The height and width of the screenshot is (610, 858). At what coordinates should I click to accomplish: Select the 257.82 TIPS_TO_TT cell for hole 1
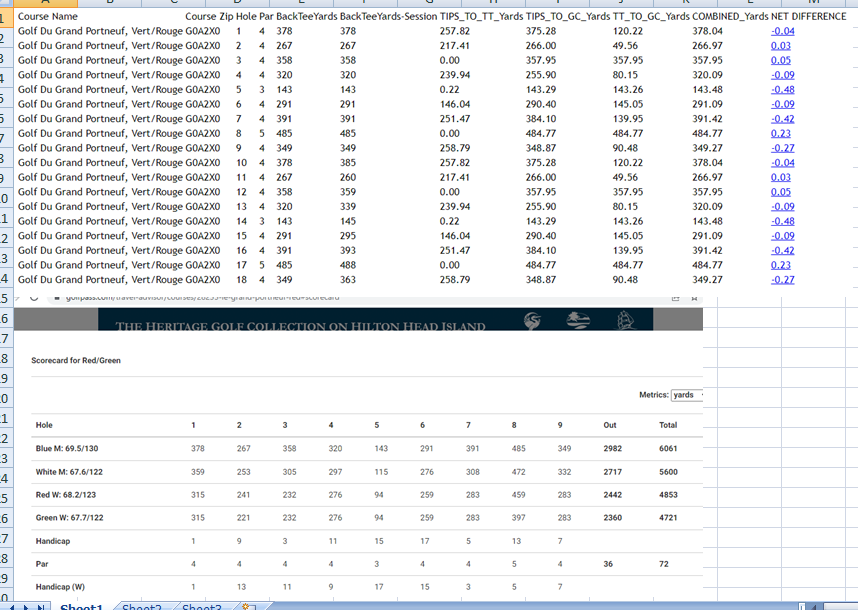pyautogui.click(x=455, y=31)
